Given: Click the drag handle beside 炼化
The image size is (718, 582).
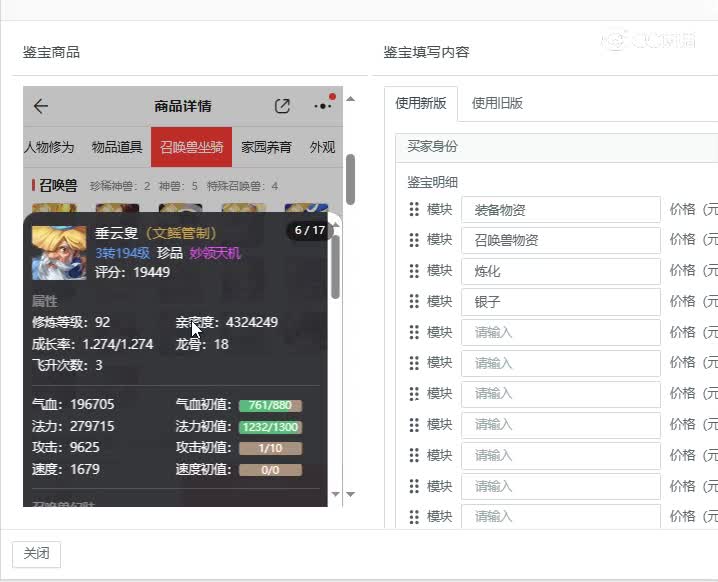Looking at the screenshot, I should point(414,271).
